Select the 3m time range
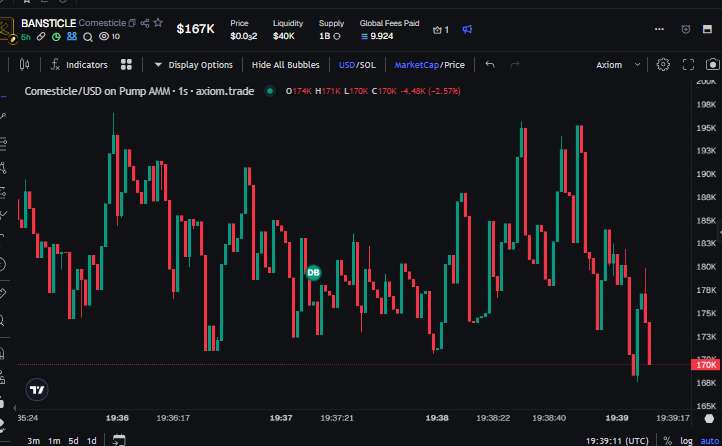The image size is (722, 446). click(x=33, y=440)
